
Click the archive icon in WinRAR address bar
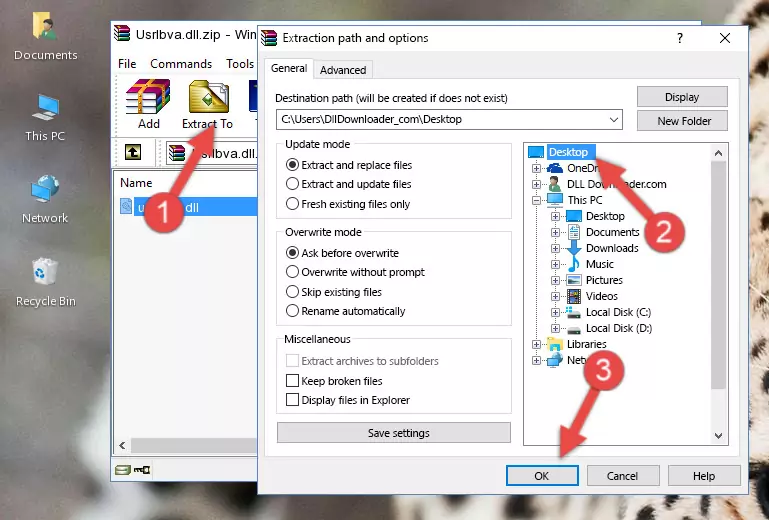coord(177,153)
